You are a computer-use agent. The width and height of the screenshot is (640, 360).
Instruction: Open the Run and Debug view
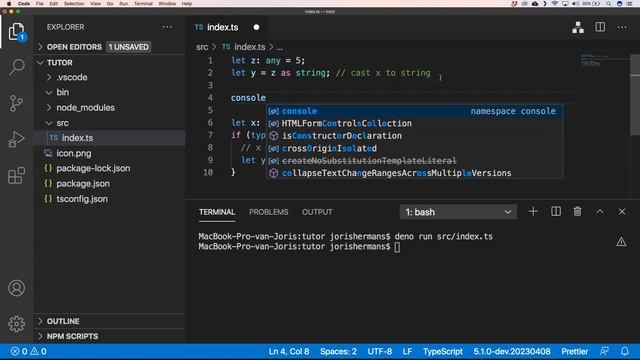pos(16,139)
